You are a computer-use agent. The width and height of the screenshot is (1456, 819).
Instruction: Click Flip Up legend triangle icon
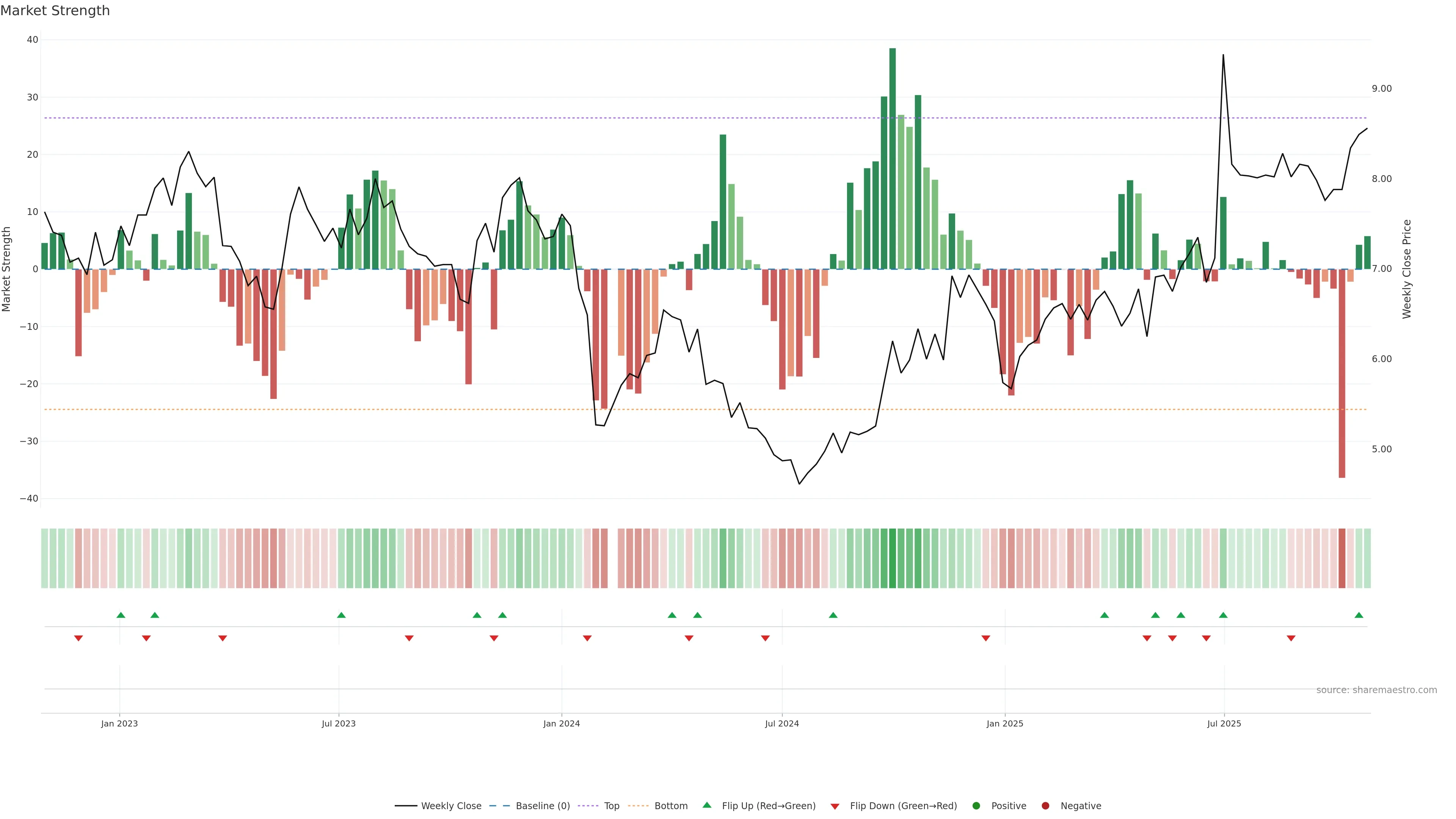[706, 805]
